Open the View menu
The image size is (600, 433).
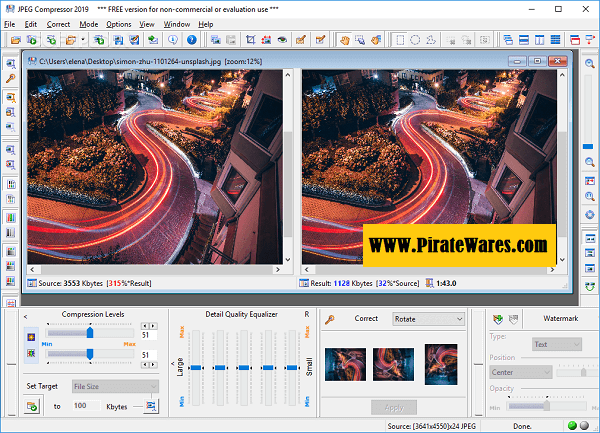click(x=147, y=24)
